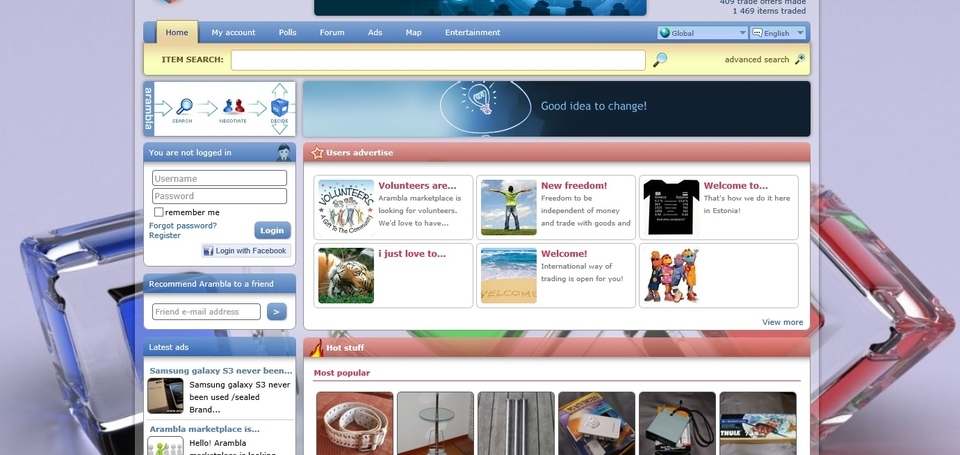Open the Entertainment tab
The image size is (960, 455).
(x=473, y=32)
